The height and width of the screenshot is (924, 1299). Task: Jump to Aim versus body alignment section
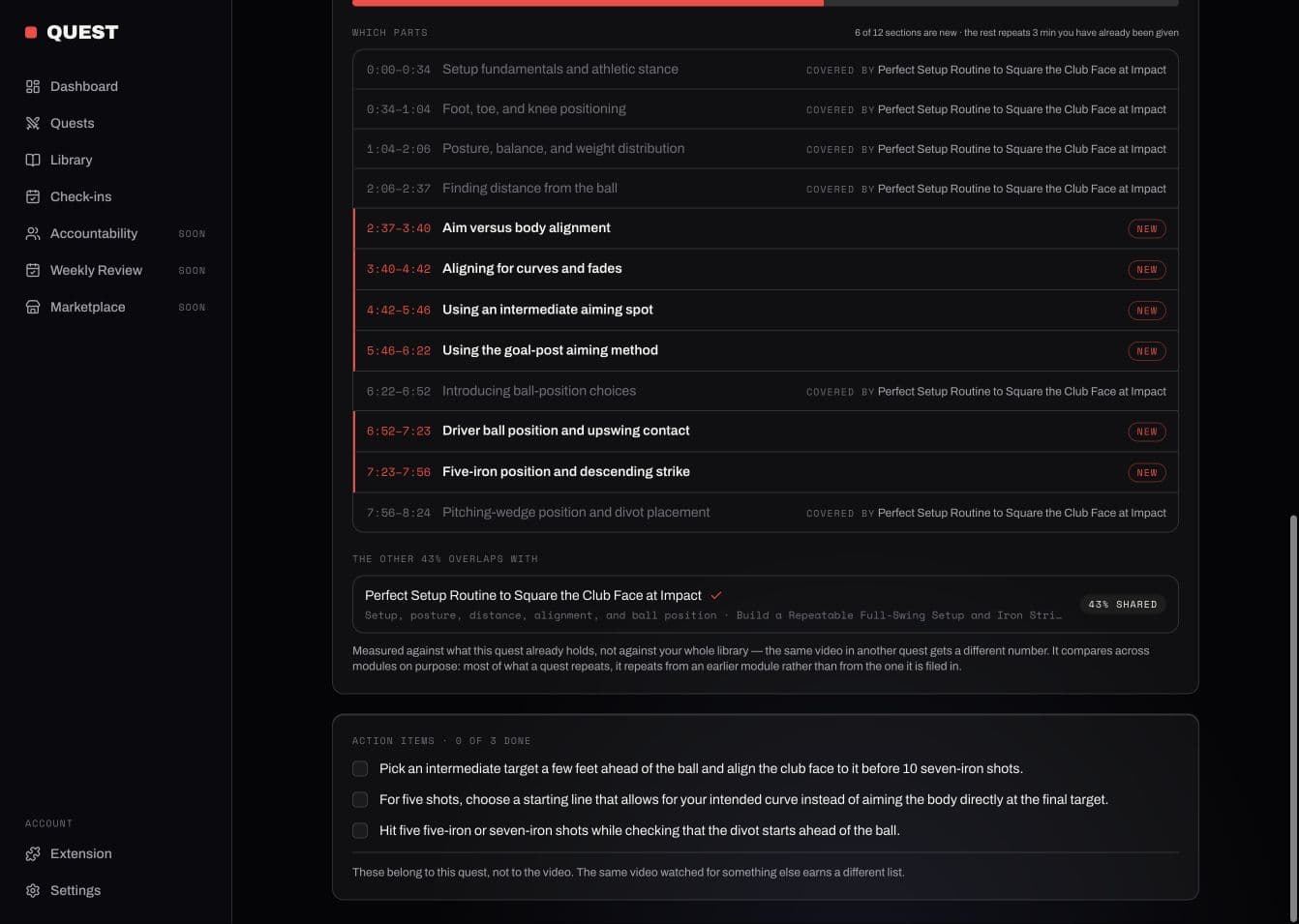(766, 228)
